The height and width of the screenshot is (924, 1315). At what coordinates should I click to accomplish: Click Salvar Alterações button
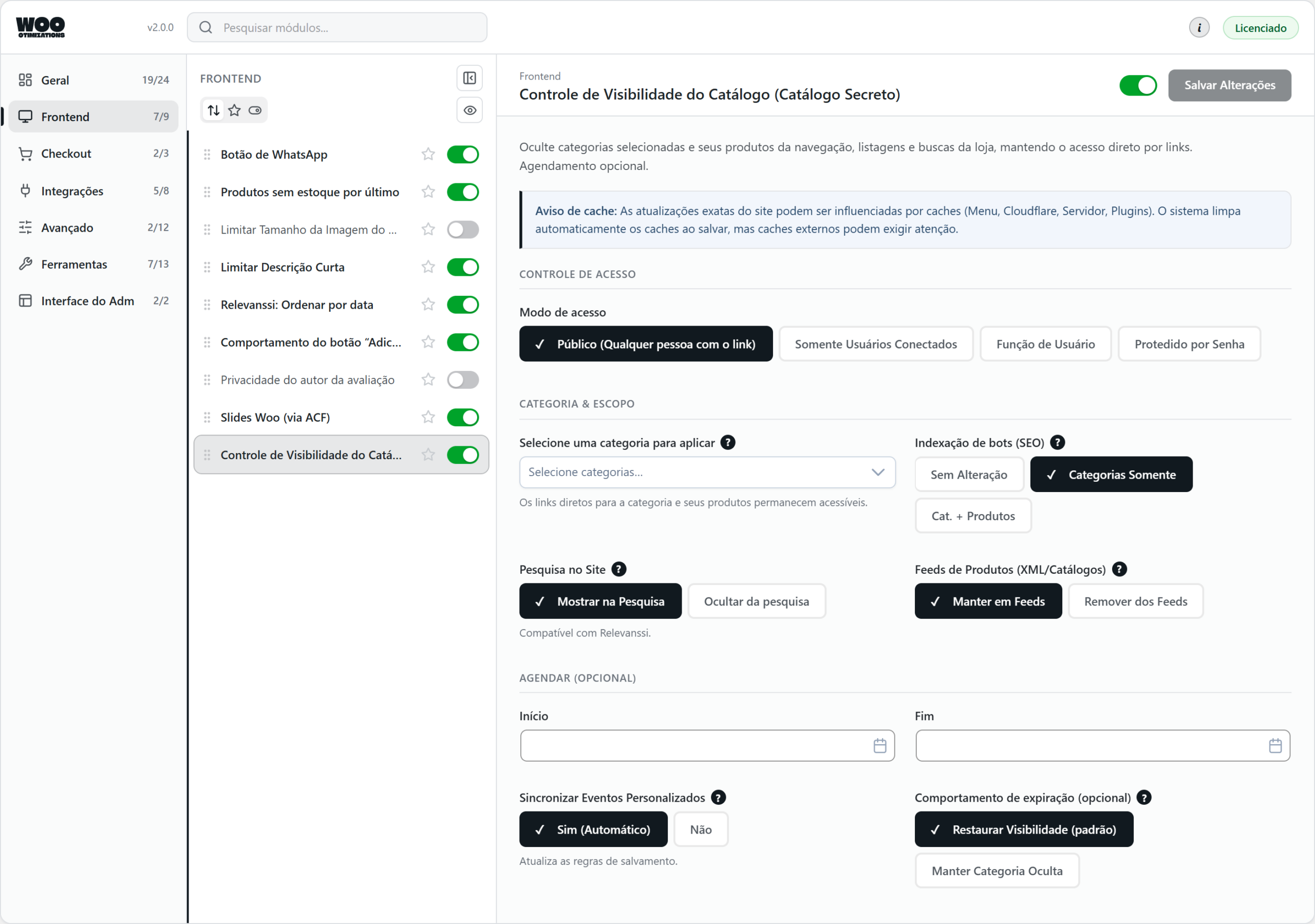tap(1229, 85)
